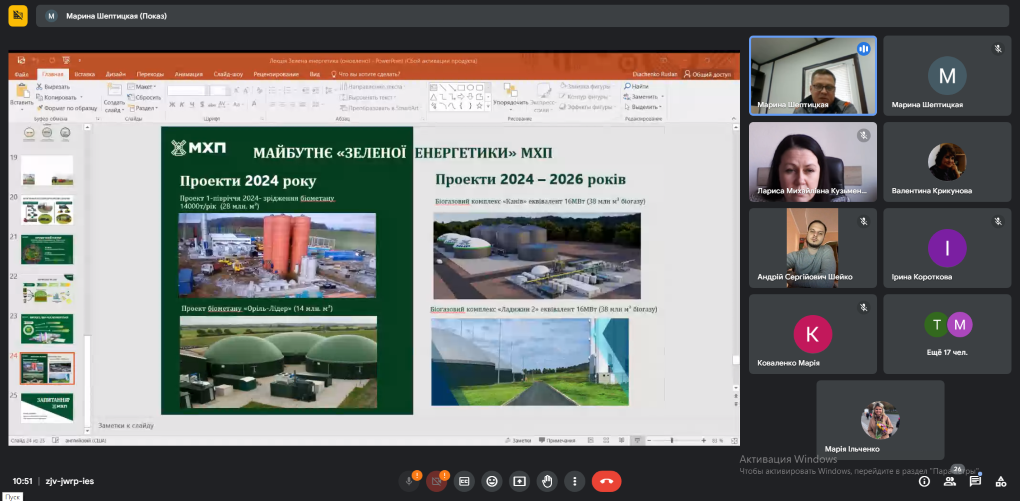Open the in-call chat panel
Image resolution: width=1020 pixels, height=501 pixels.
[975, 481]
